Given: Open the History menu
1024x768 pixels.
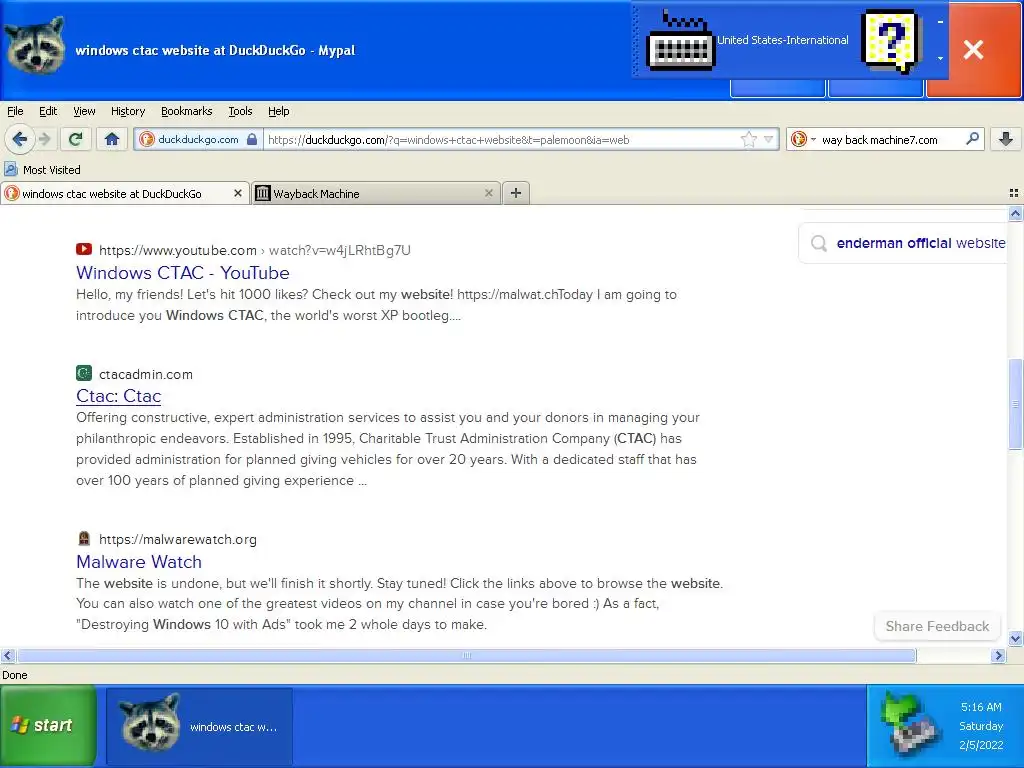Looking at the screenshot, I should (x=128, y=111).
